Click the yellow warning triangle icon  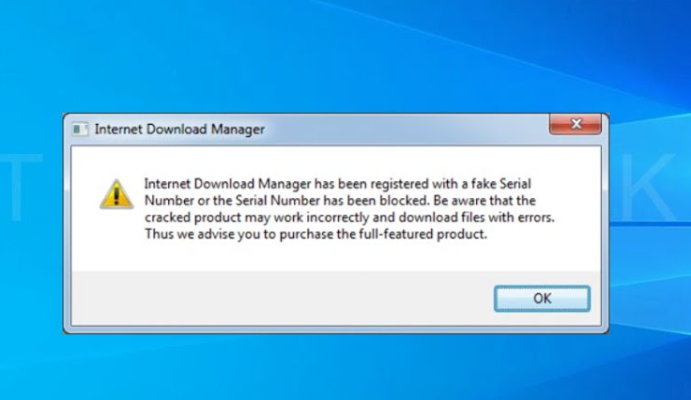[116, 193]
